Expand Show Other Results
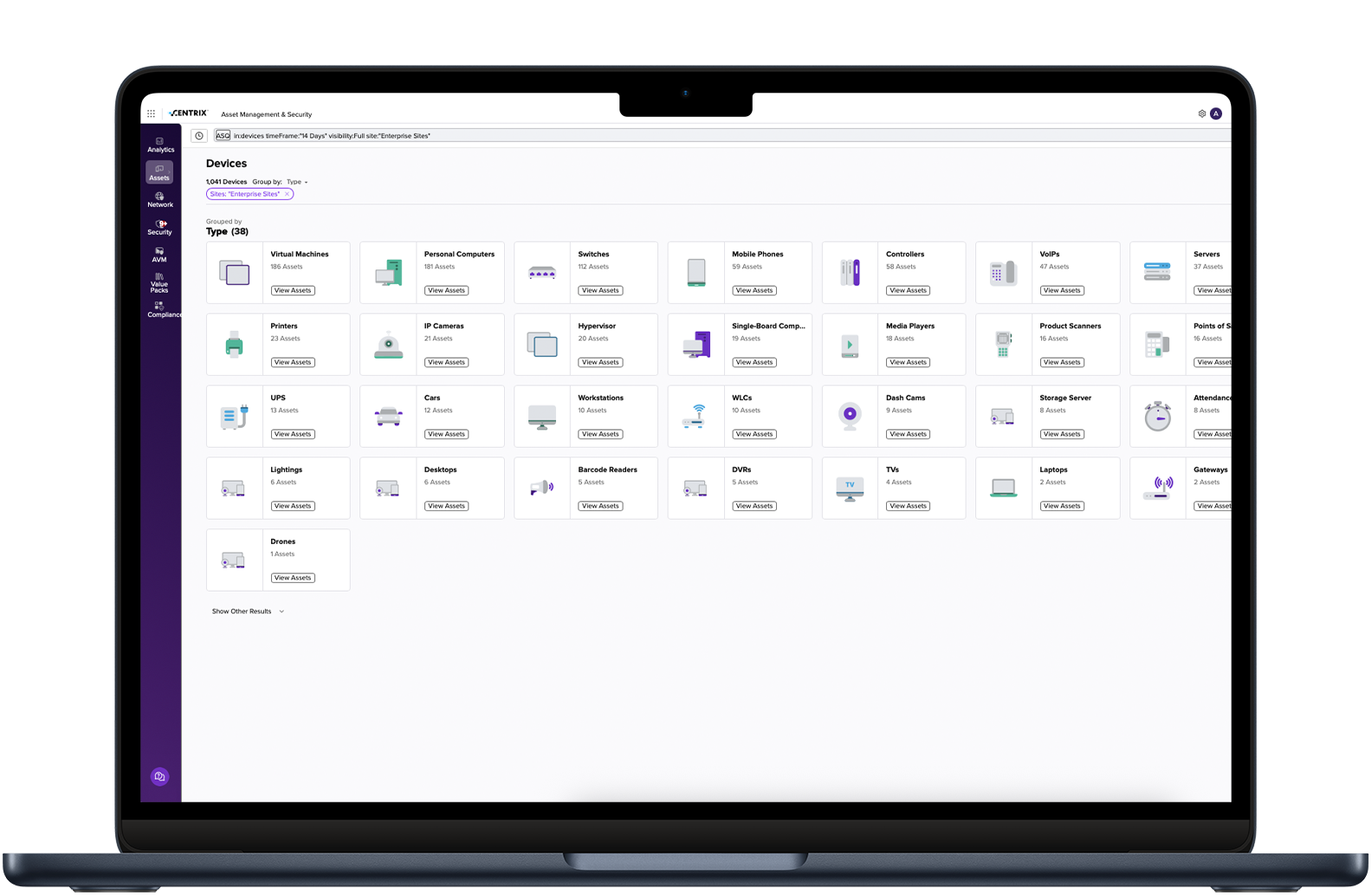 (248, 612)
